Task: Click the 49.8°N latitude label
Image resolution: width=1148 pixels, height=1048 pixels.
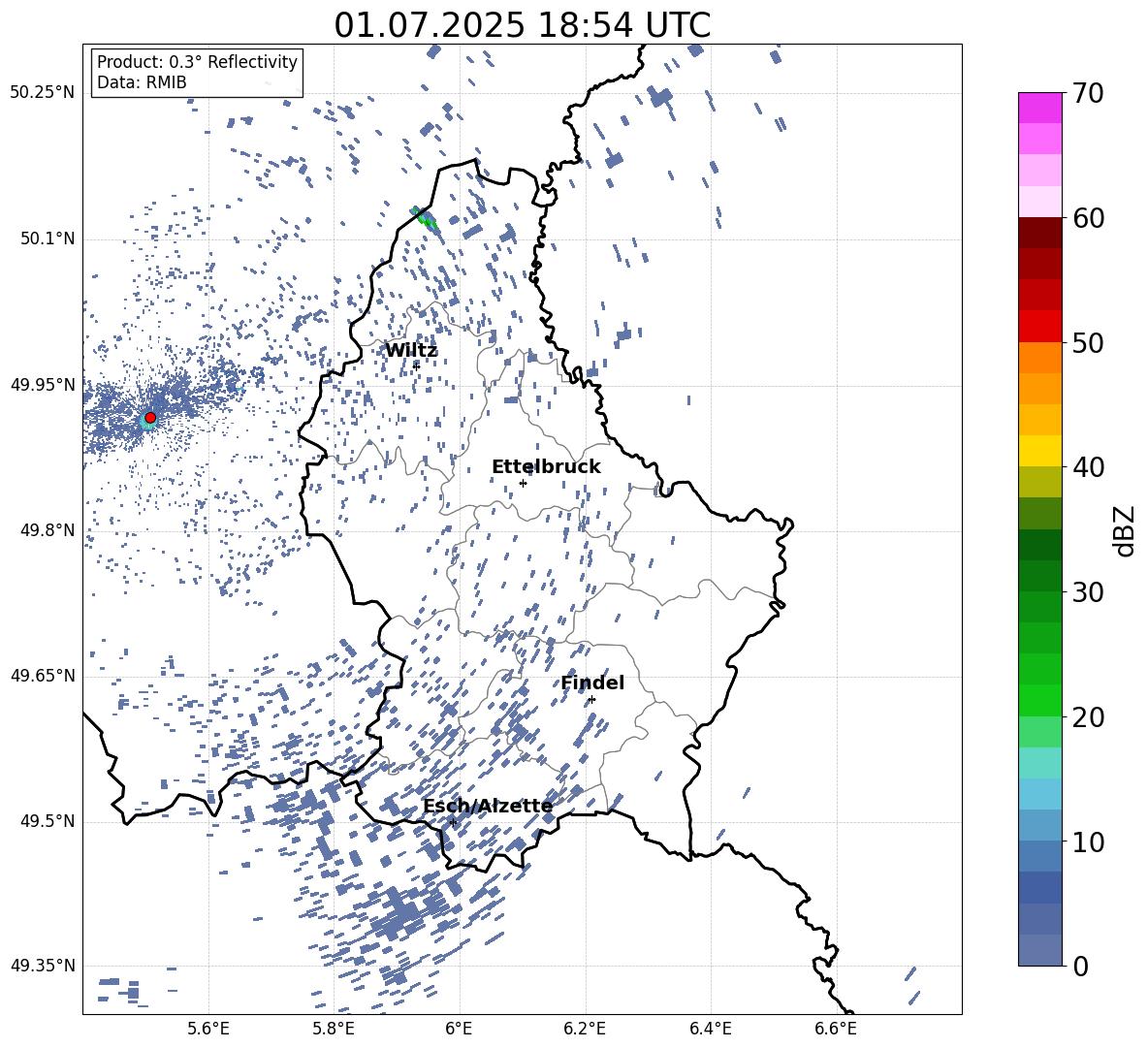Action: [47, 530]
